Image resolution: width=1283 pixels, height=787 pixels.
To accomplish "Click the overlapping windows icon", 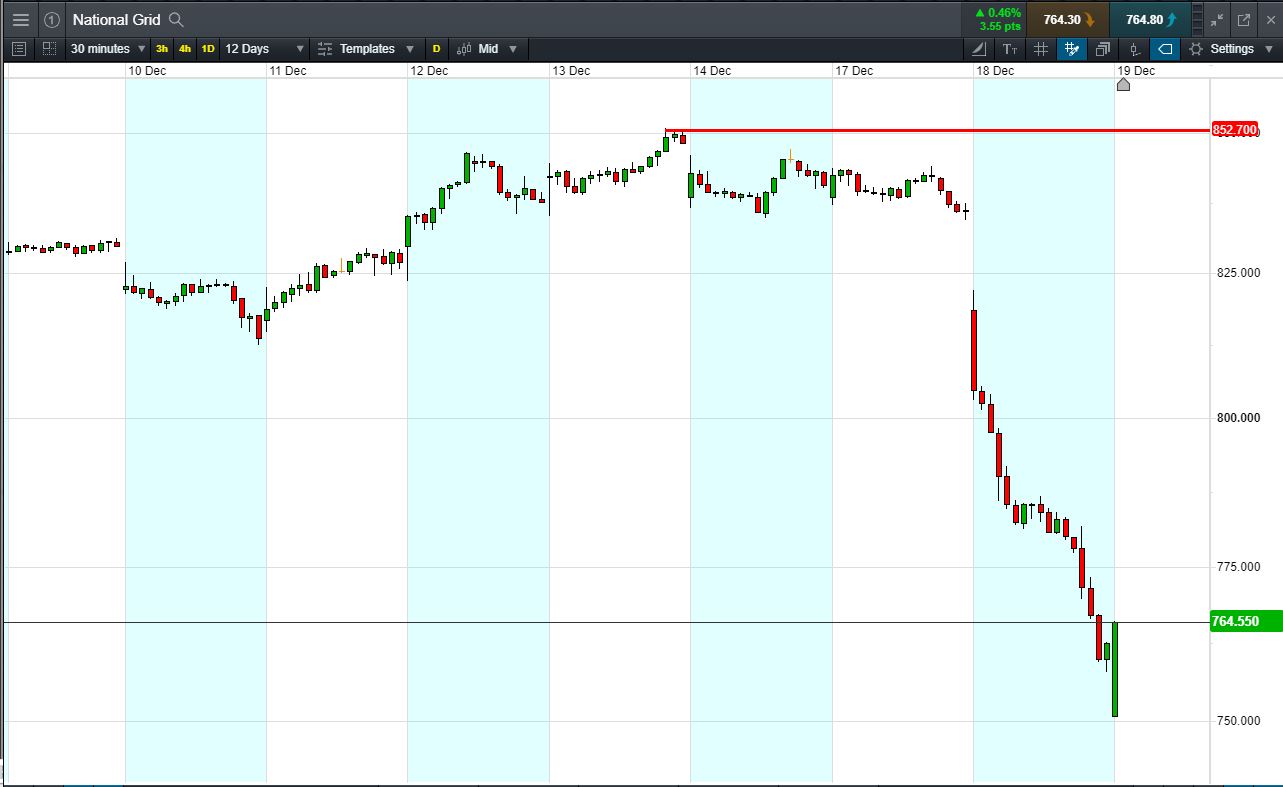I will 1103,49.
